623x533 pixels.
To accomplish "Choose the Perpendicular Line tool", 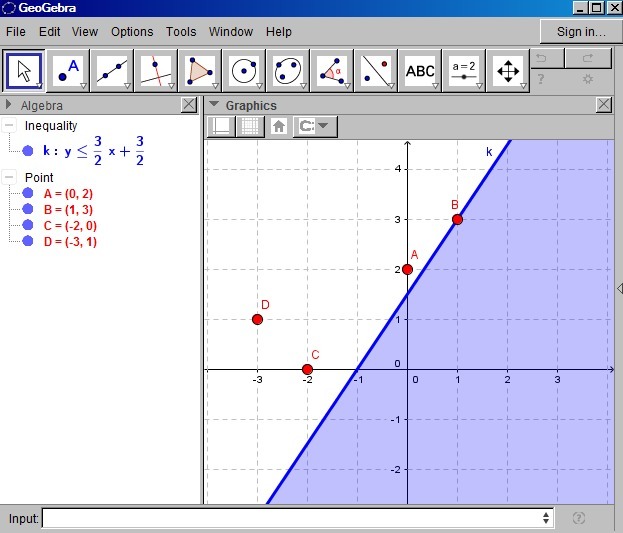I will 156,71.
